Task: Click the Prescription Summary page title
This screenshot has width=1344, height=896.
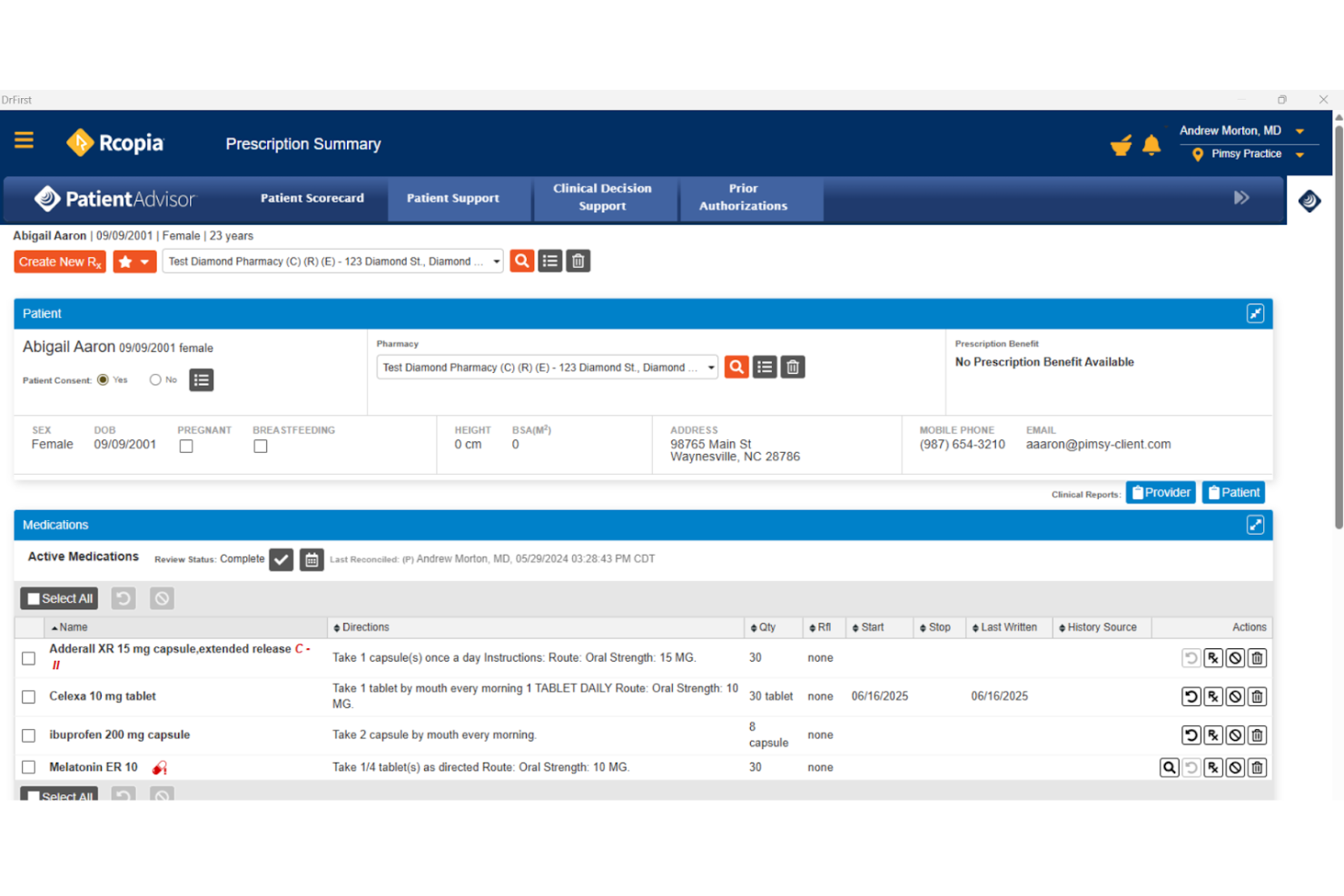Action: (303, 144)
